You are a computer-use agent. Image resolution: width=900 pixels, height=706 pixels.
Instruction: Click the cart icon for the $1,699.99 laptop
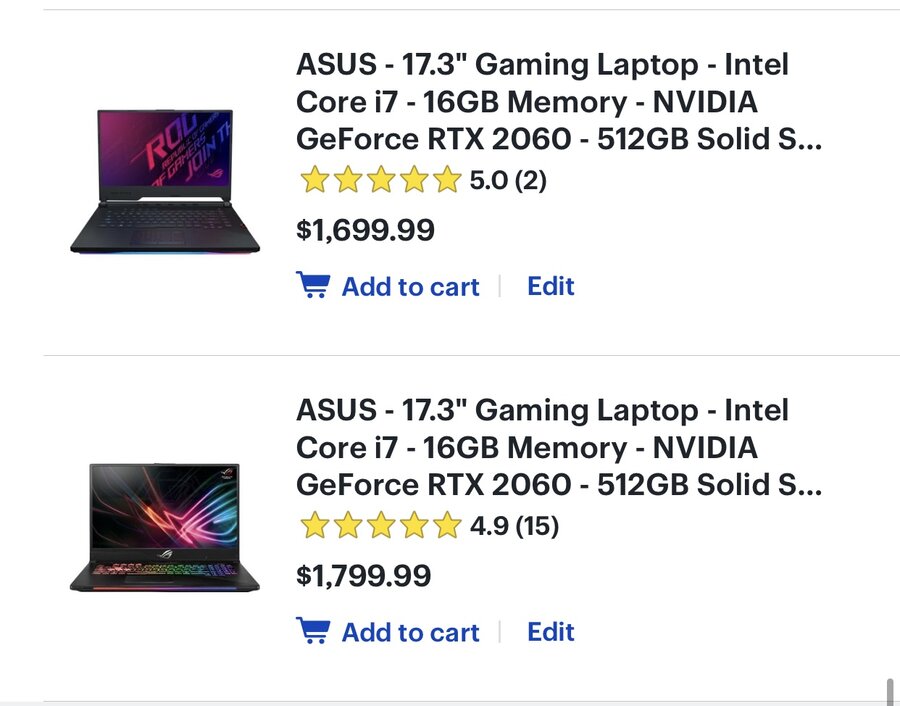pos(313,286)
